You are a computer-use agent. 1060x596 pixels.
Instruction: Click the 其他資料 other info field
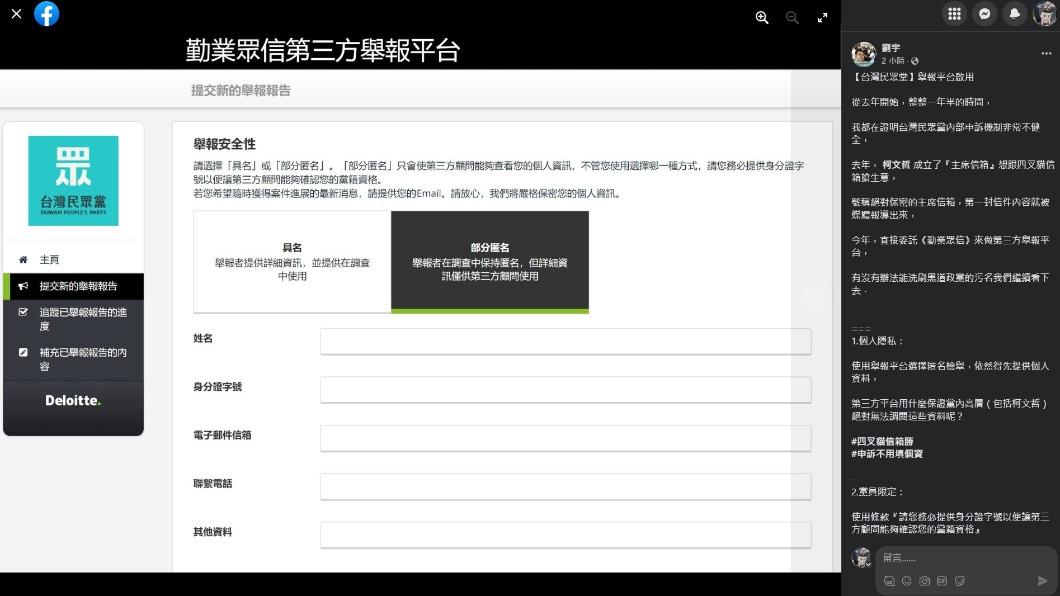(x=566, y=535)
